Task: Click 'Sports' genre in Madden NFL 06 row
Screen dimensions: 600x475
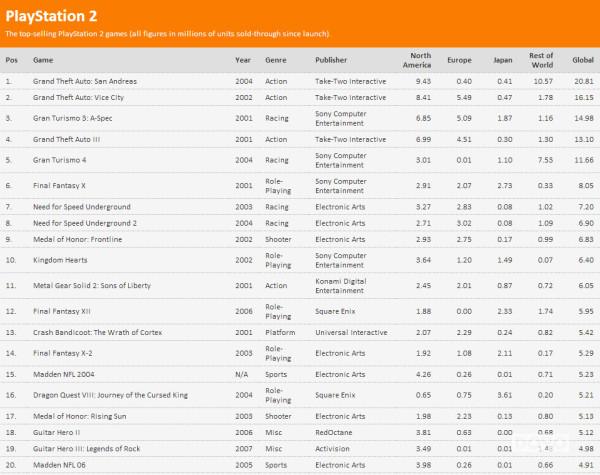Action: tap(276, 465)
